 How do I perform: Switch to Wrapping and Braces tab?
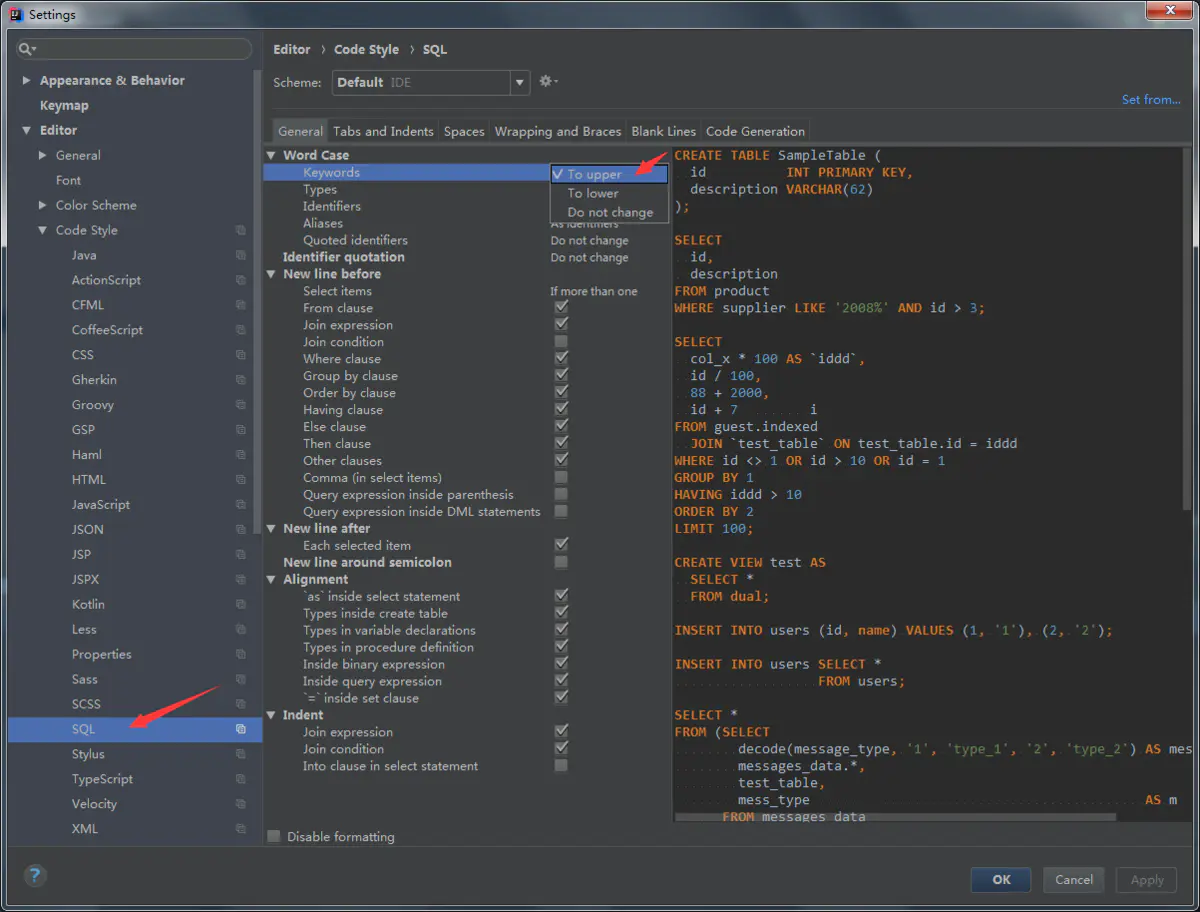tap(558, 131)
